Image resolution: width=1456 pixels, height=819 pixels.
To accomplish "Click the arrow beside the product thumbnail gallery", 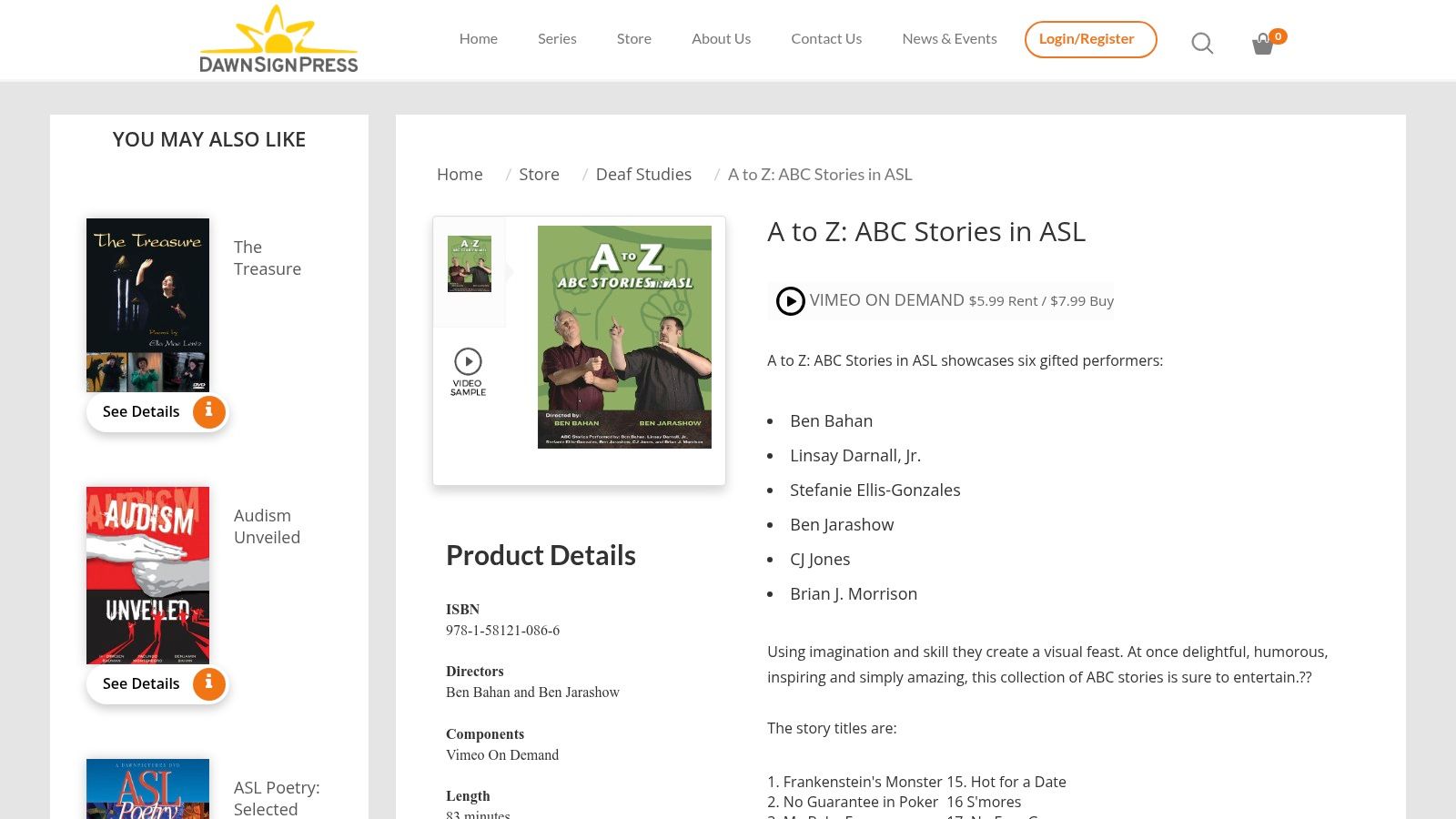I will (510, 270).
